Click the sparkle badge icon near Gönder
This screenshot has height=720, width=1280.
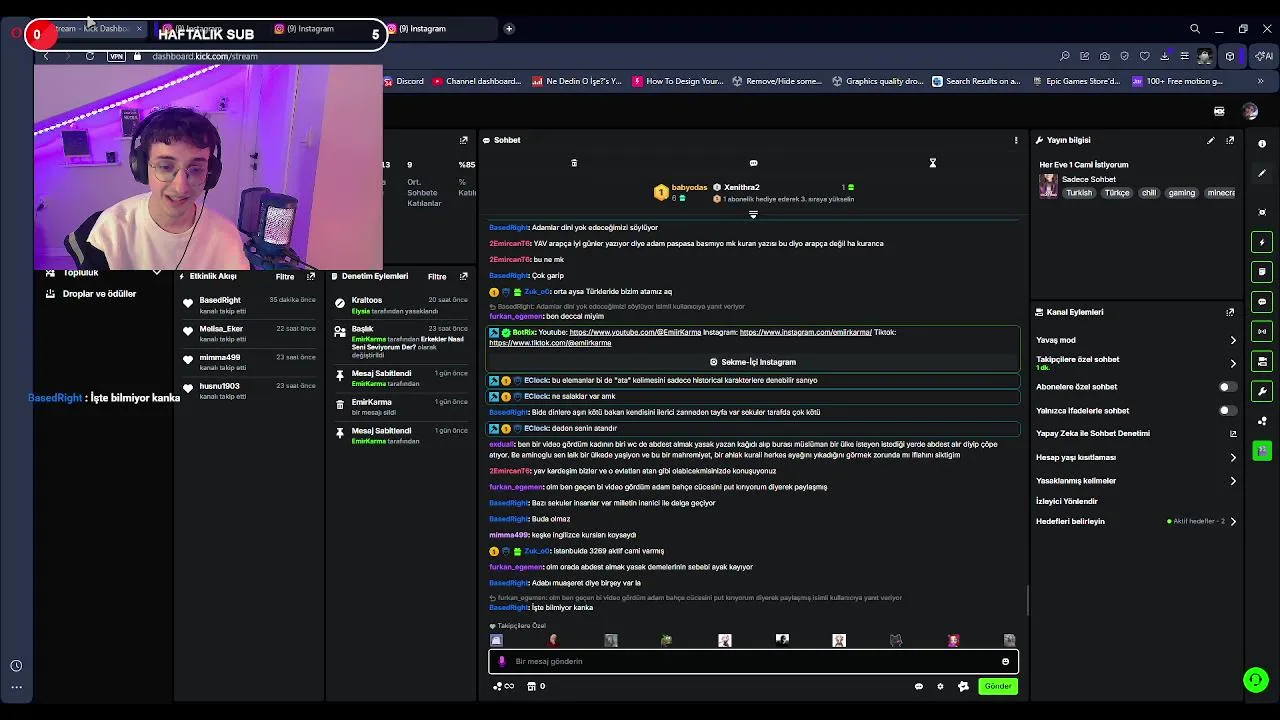coord(963,686)
